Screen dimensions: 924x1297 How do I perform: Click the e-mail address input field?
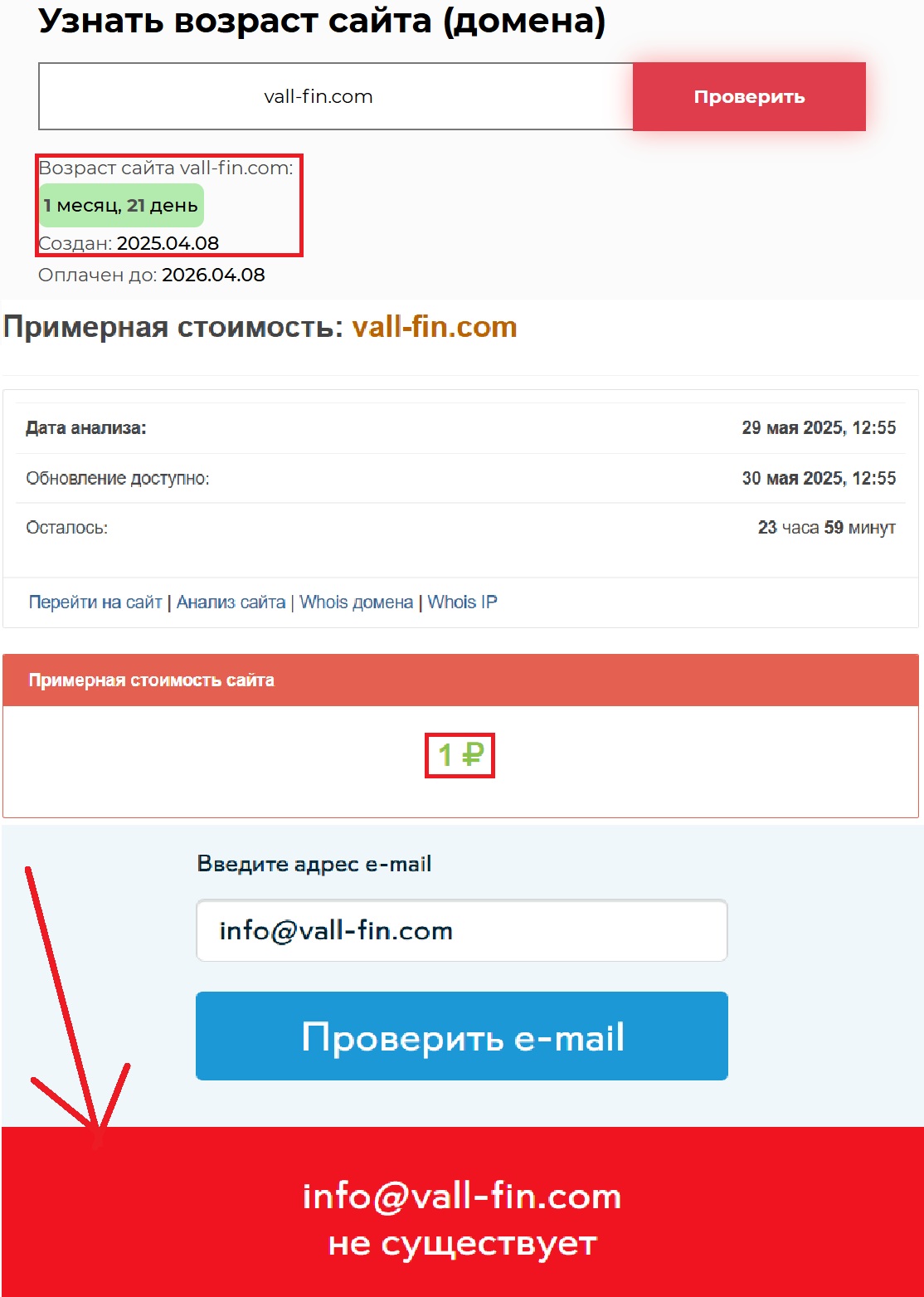[x=462, y=930]
